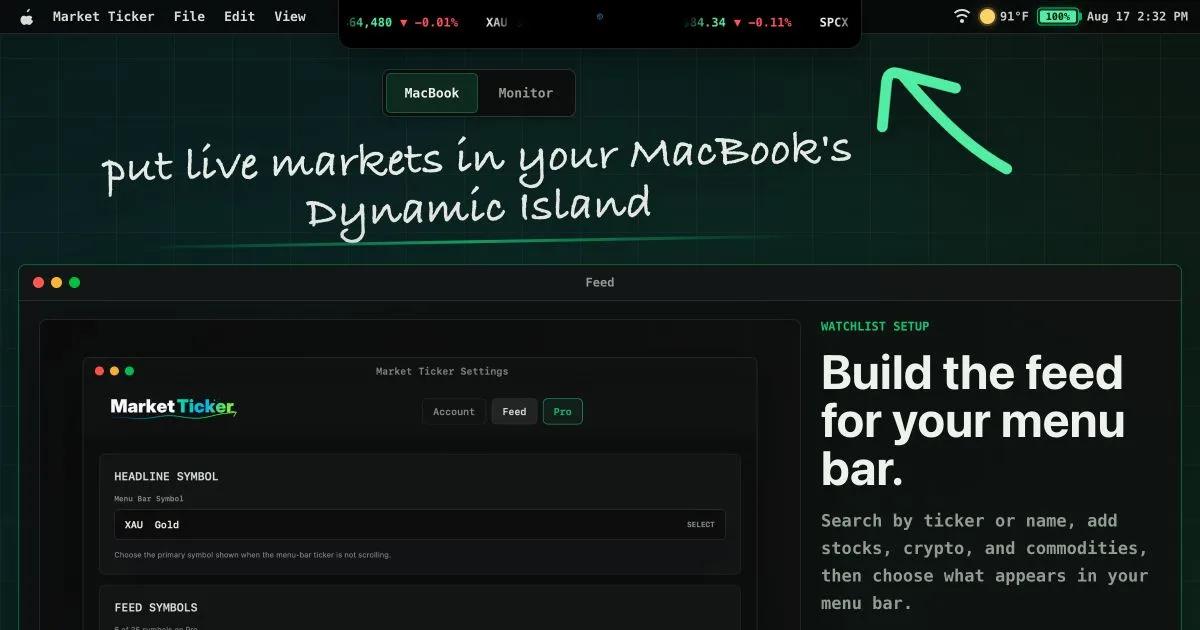Screen dimensions: 1200x630
Task: Switch to the Account tab
Action: 454,412
